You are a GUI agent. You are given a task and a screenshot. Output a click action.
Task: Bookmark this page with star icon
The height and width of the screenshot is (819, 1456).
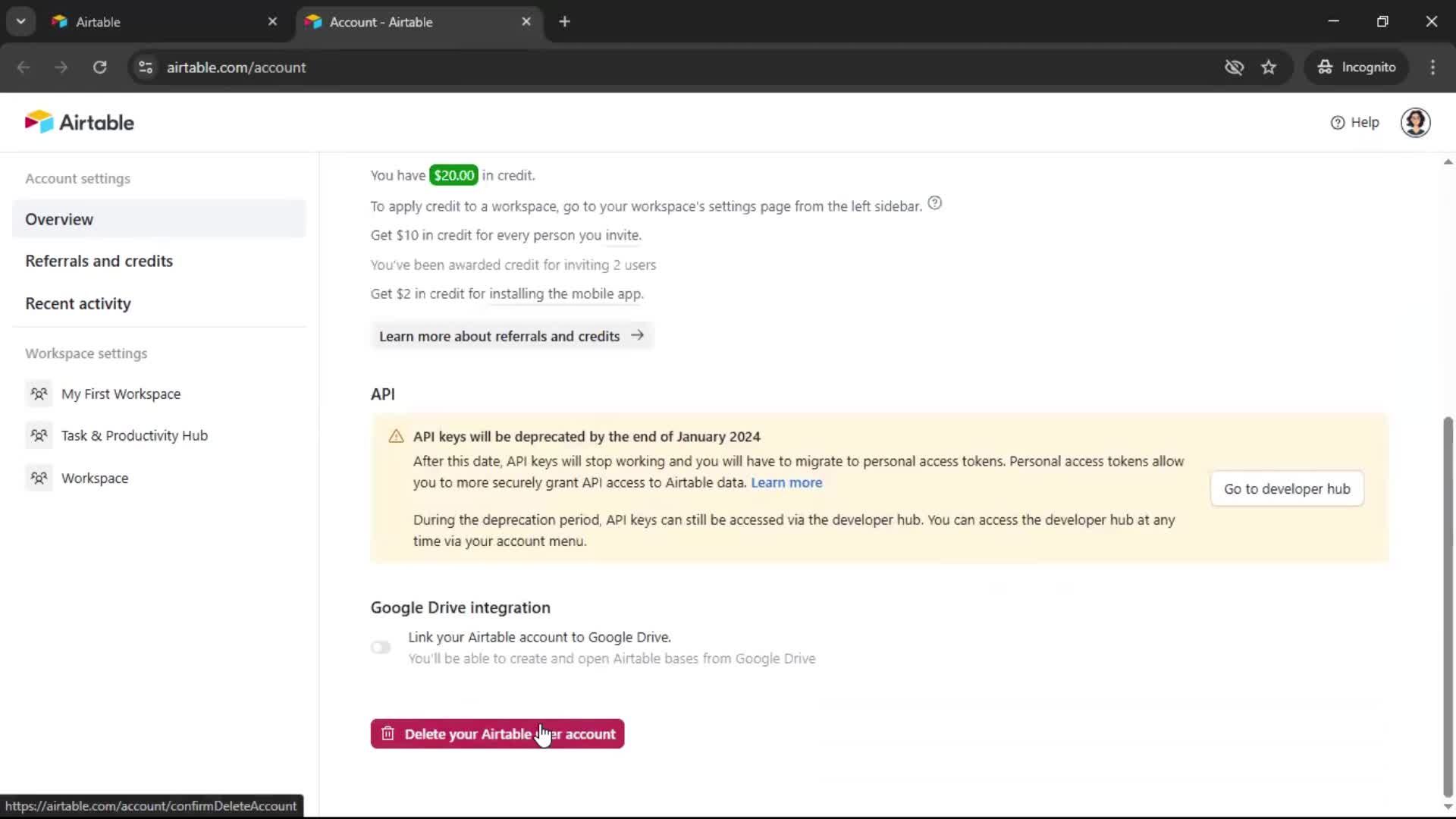[1269, 67]
